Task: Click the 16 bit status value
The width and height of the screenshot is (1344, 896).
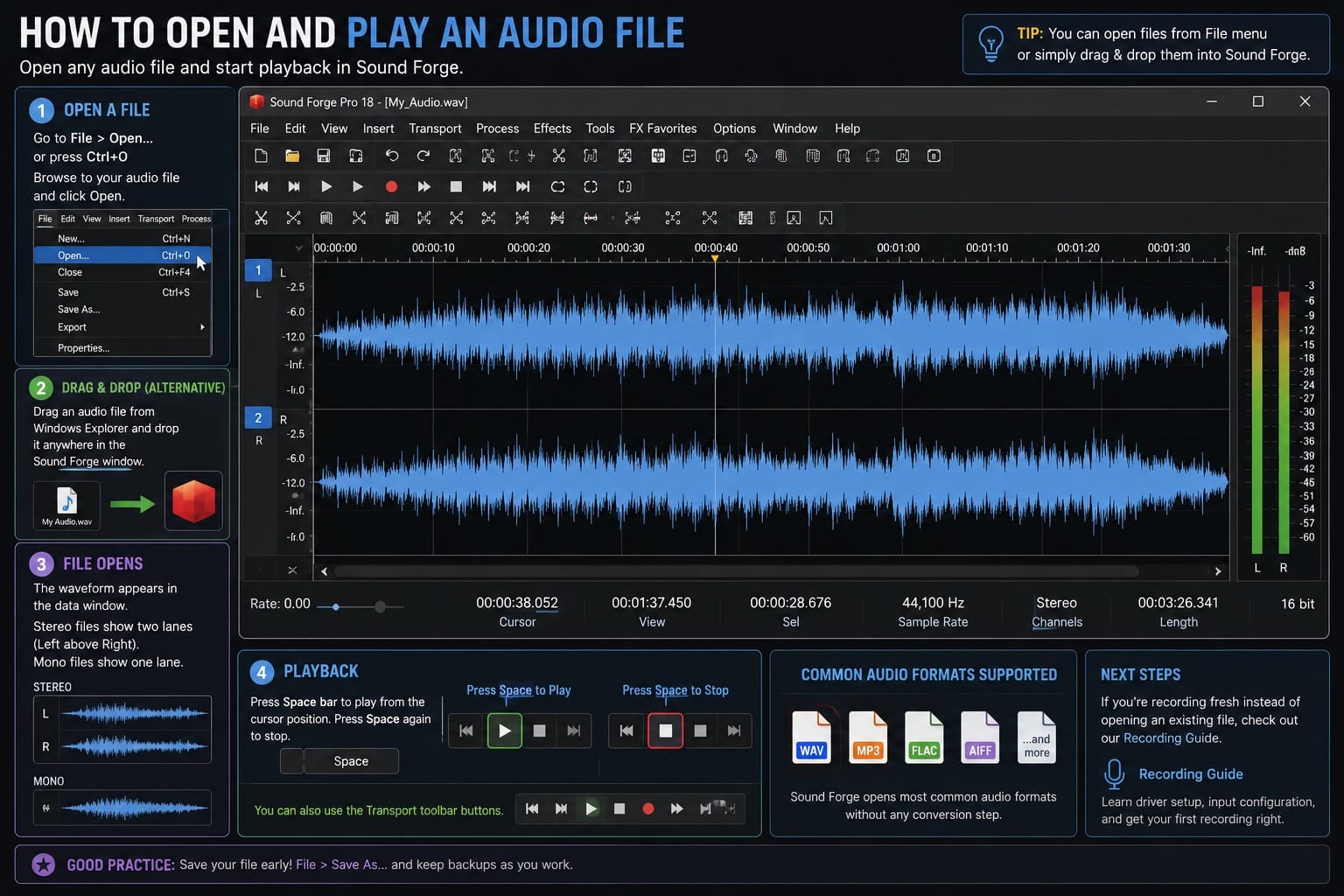Action: [x=1298, y=604]
